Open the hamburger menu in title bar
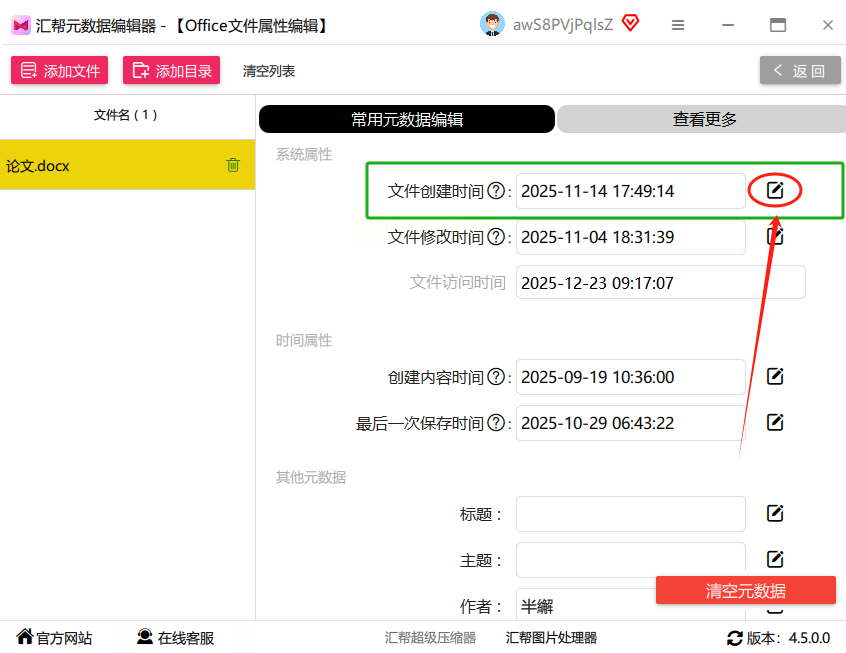Image resolution: width=846 pixels, height=653 pixels. 678,25
